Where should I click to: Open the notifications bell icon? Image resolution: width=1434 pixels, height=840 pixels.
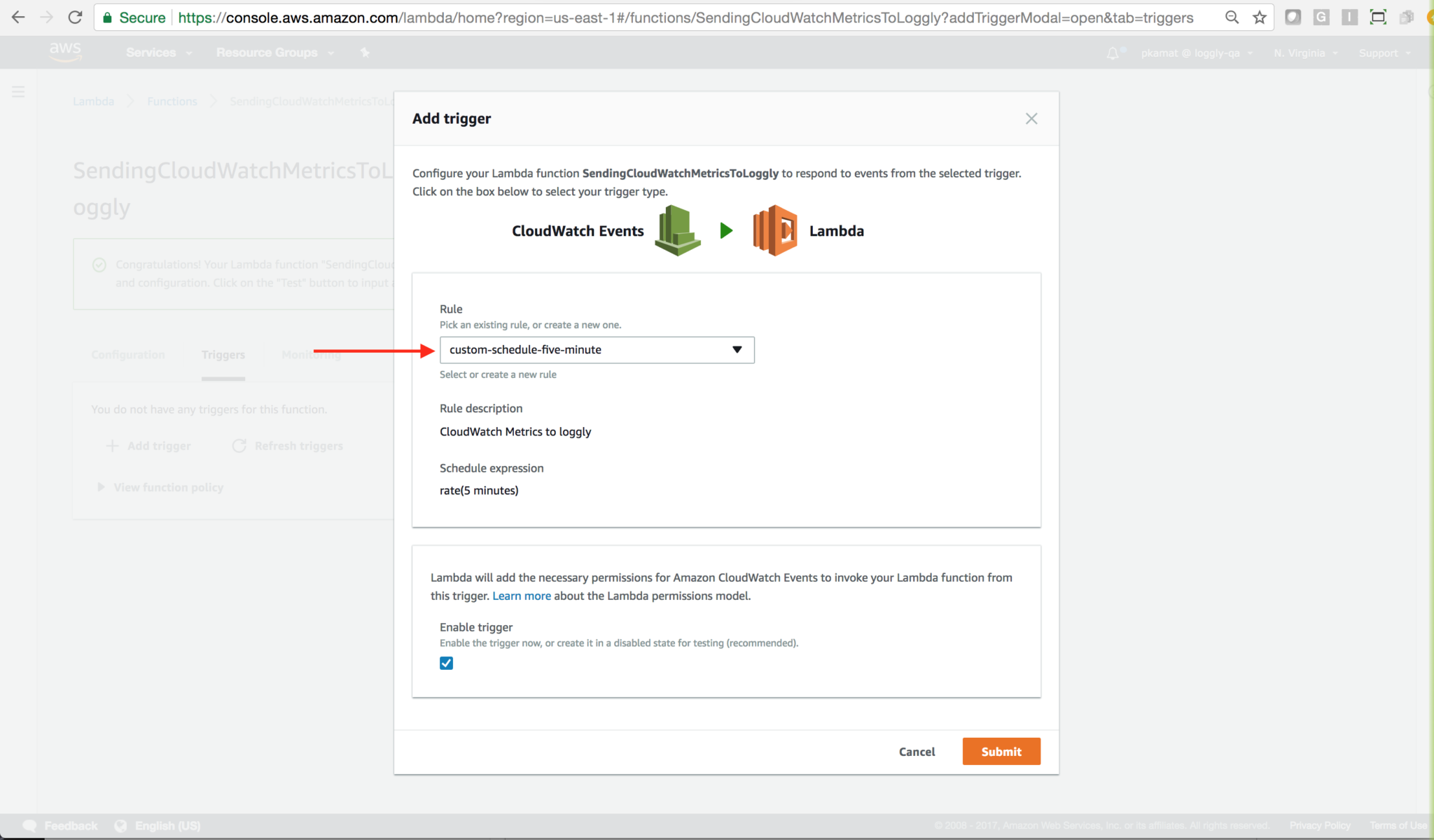[1112, 53]
